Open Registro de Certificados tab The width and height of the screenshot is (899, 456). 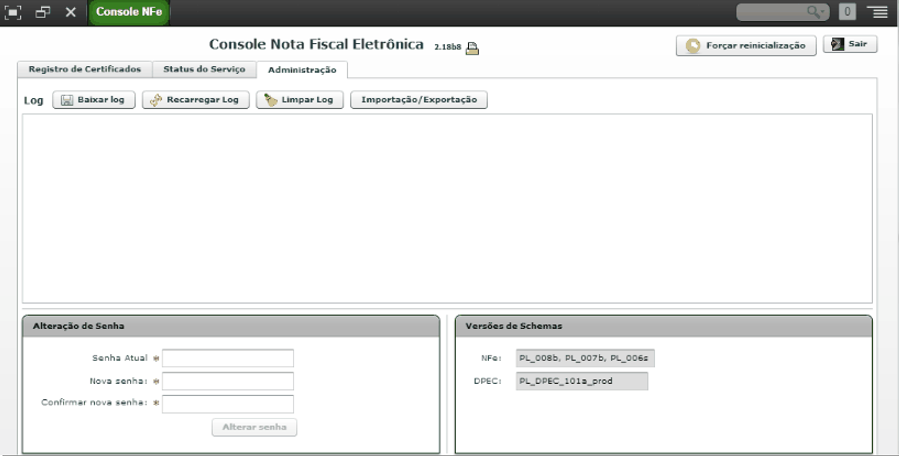(85, 69)
